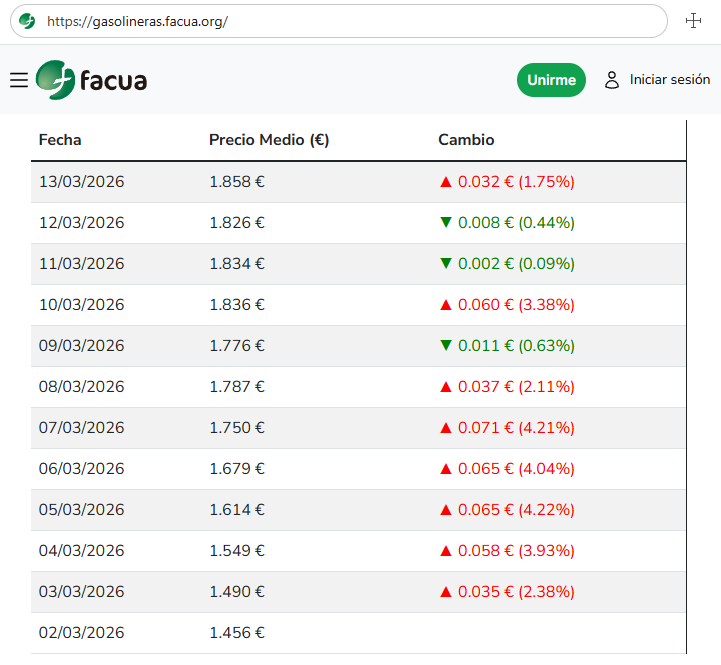Click the Facua logo
The height and width of the screenshot is (665, 721).
(x=92, y=80)
